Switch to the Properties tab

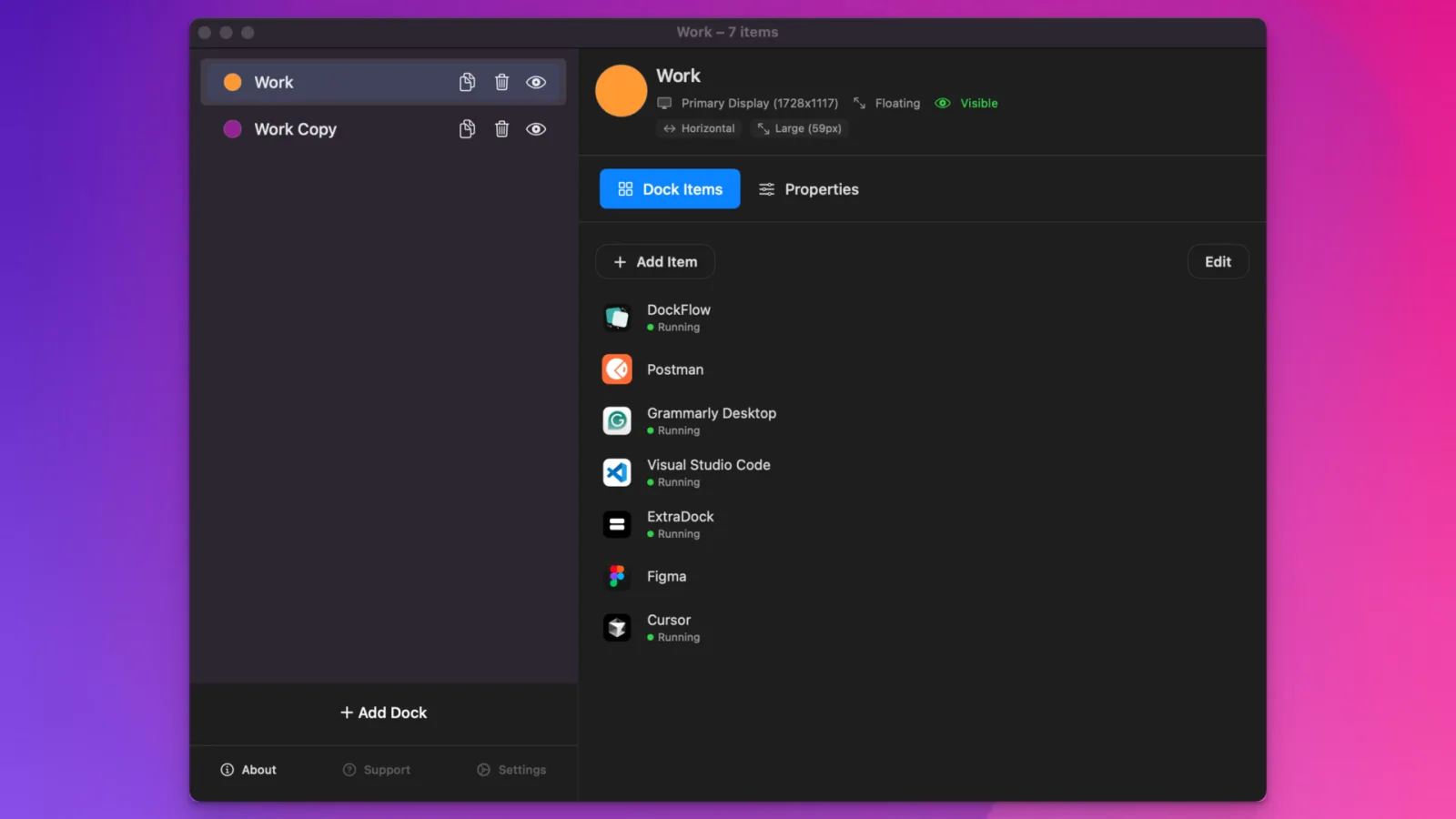coord(809,188)
